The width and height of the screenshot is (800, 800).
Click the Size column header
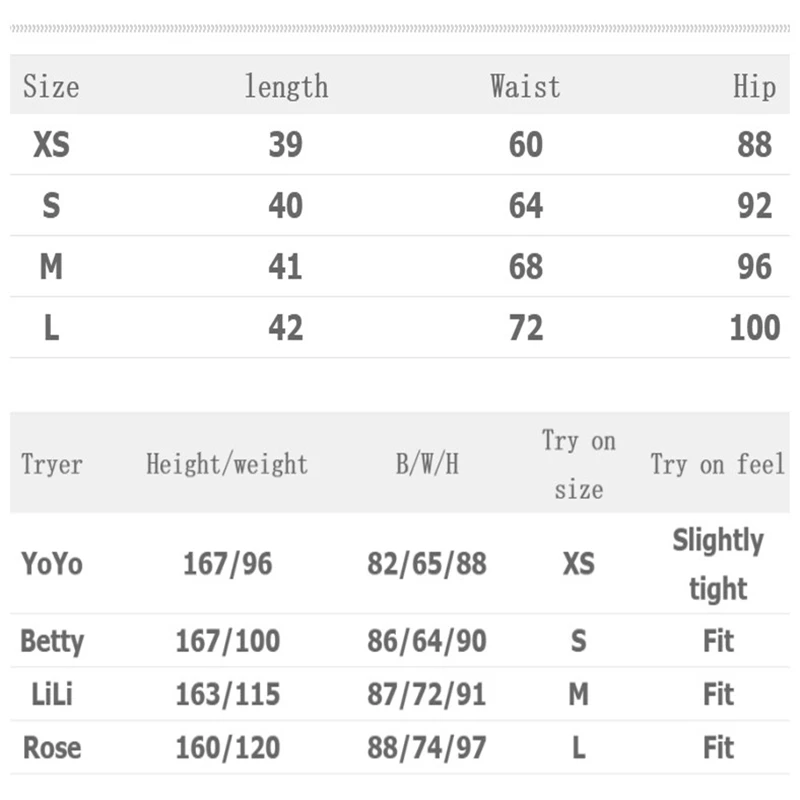51,87
